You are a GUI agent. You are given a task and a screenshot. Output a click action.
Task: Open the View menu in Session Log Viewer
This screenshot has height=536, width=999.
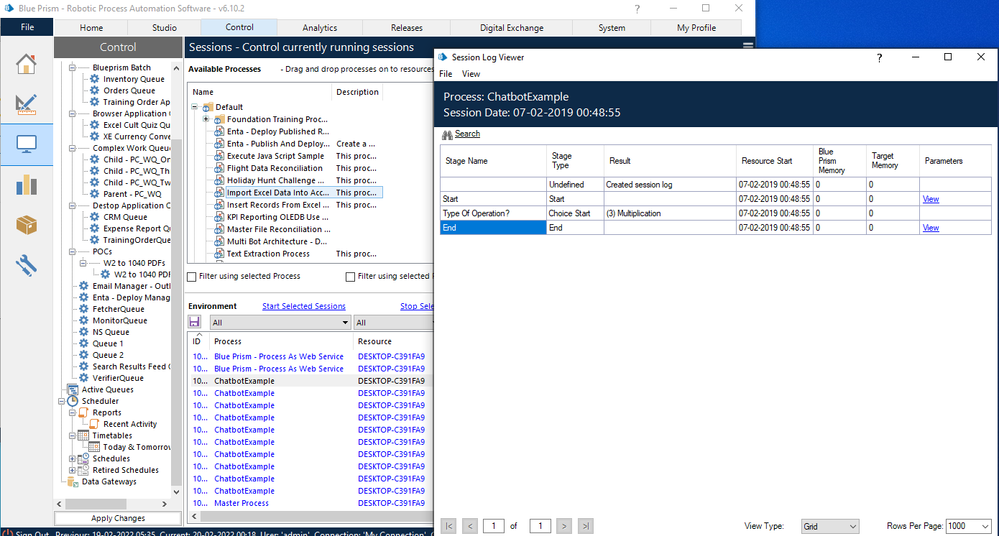[x=471, y=74]
